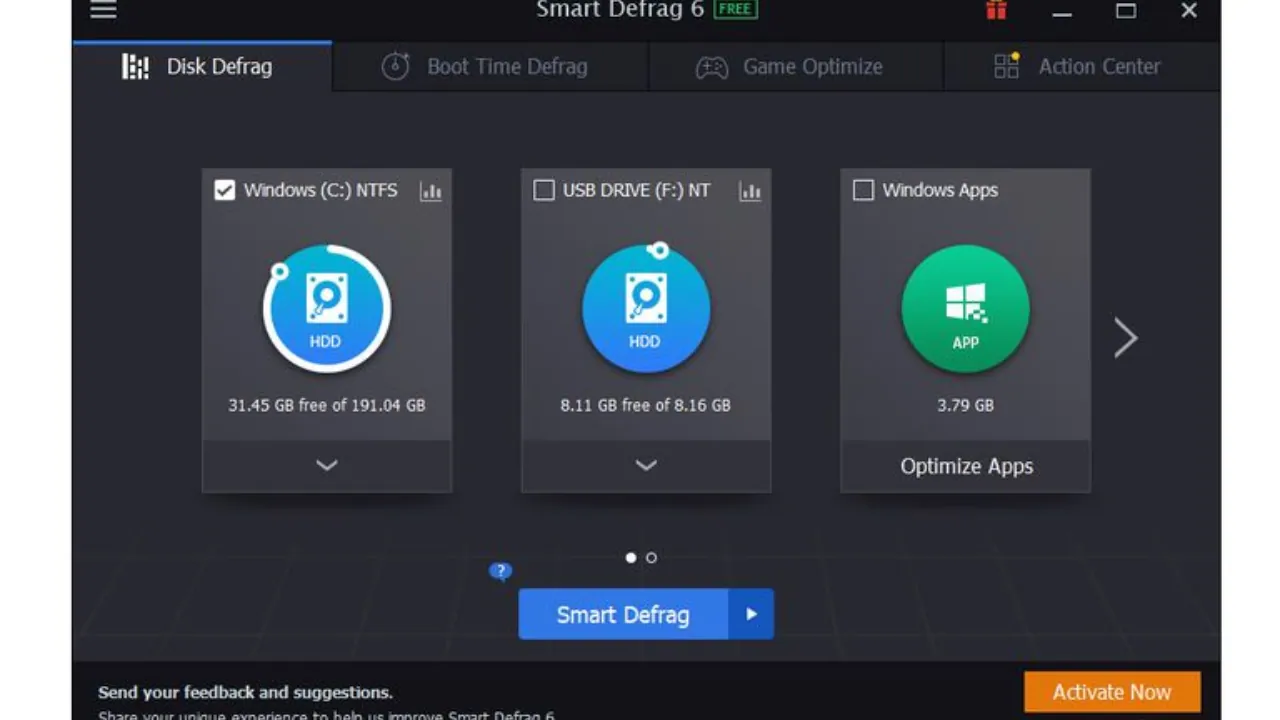Expand options under USB DRIVE (F:) card
The image size is (1280, 720).
pyautogui.click(x=646, y=466)
